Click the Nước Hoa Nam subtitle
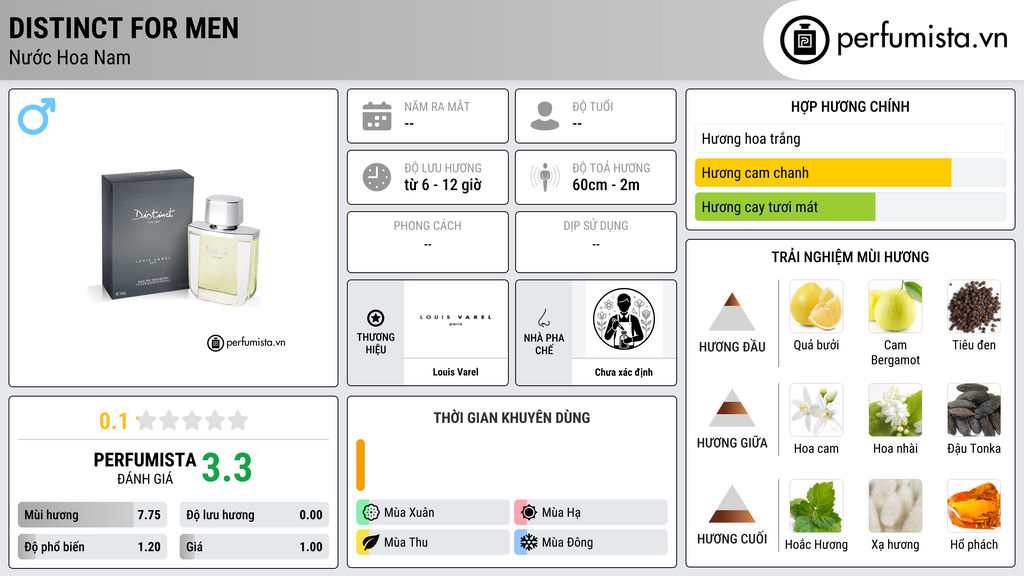 click(70, 58)
